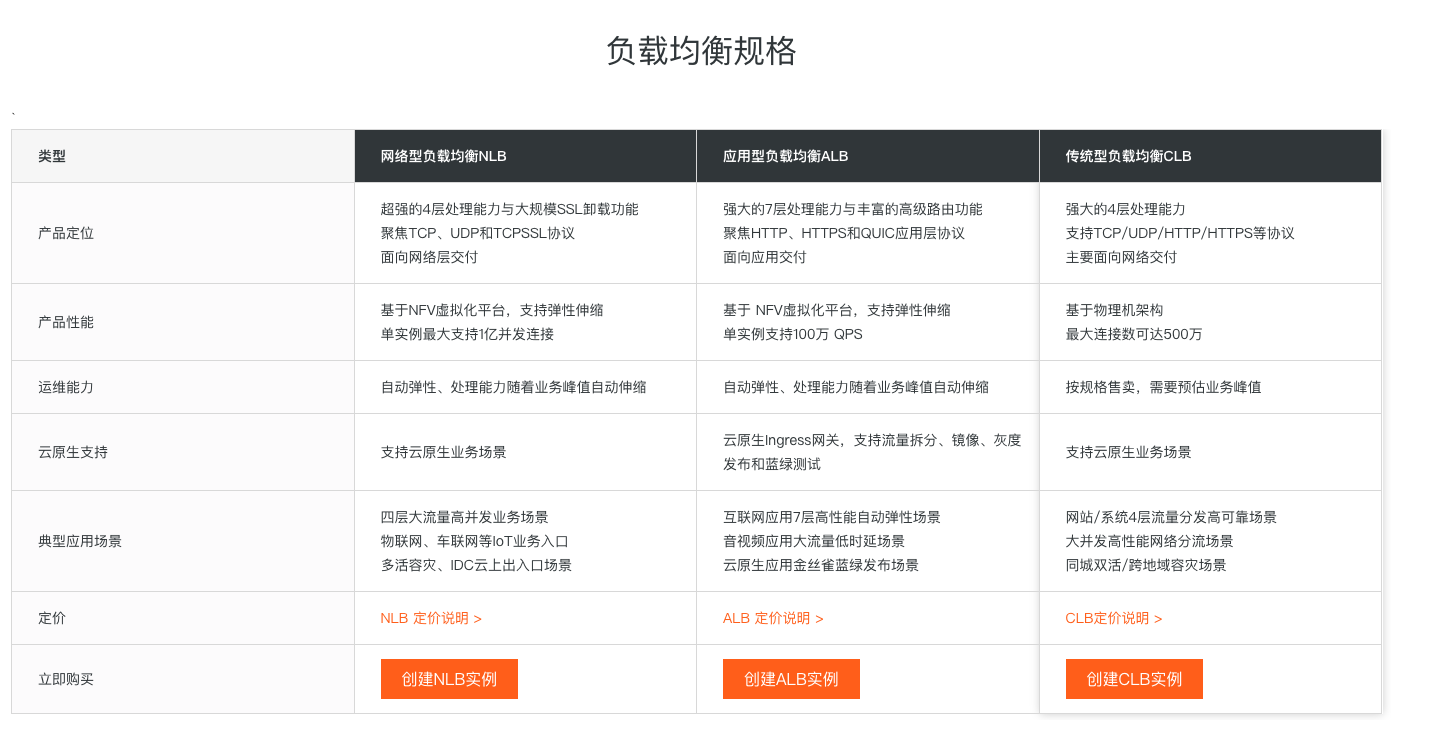This screenshot has height=735, width=1439.
Task: Click text 网站/系统4层流量分发高可靠场景
Action: click(x=1172, y=517)
